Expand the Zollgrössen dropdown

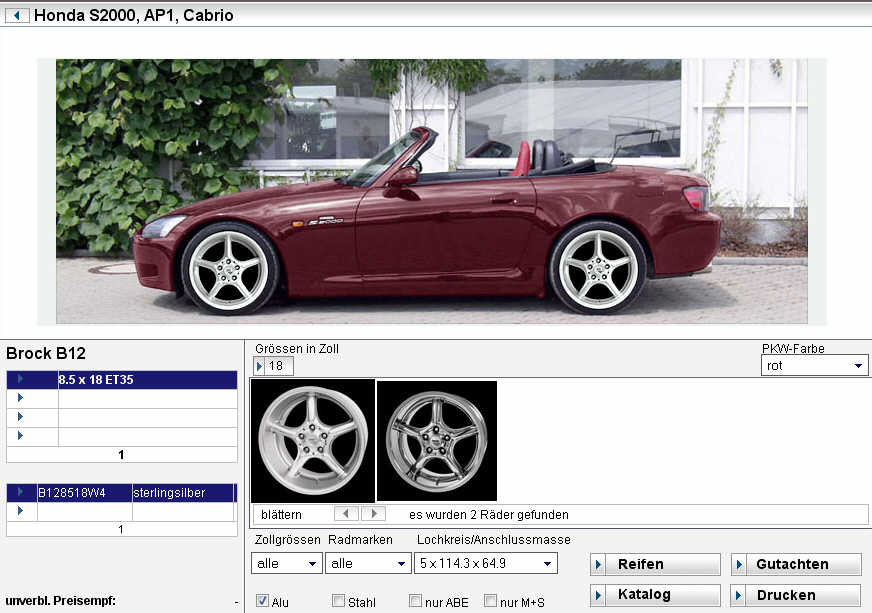pos(286,564)
